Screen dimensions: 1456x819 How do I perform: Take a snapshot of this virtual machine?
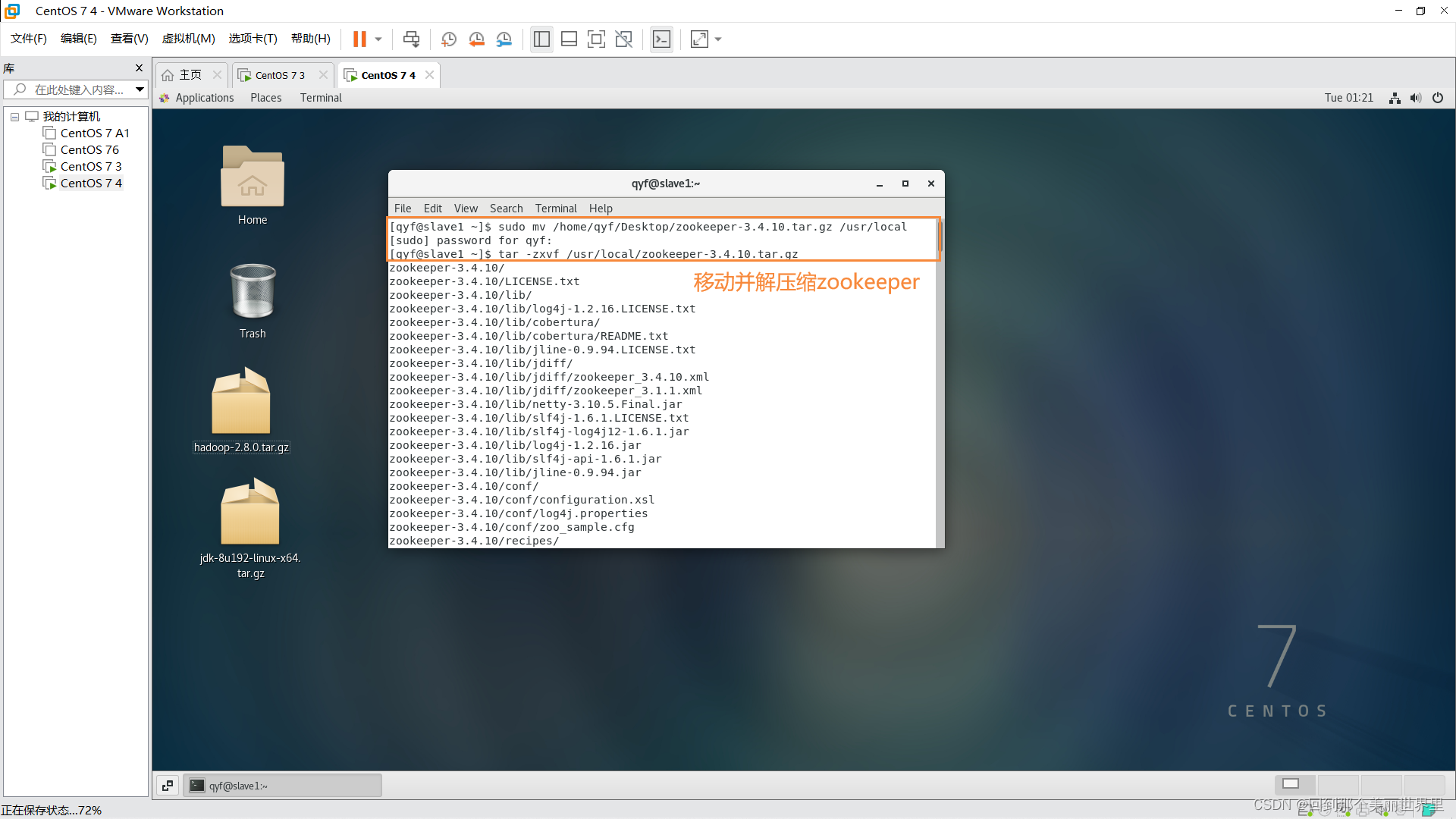tap(449, 39)
